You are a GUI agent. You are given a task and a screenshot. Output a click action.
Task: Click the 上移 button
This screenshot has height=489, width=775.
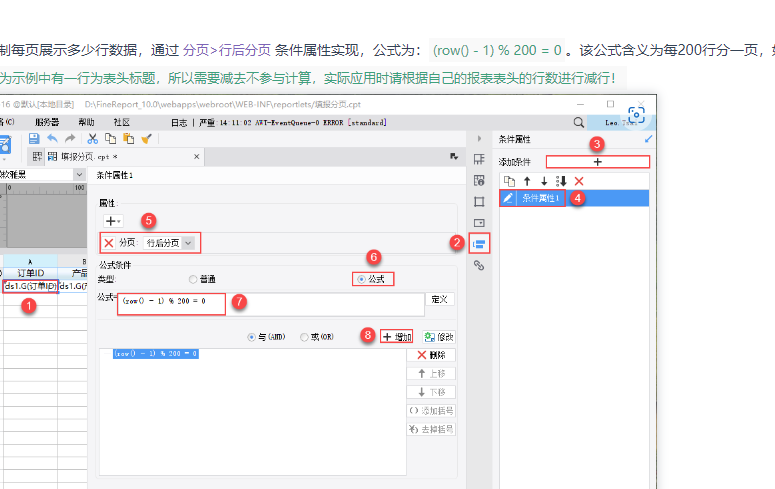(431, 374)
